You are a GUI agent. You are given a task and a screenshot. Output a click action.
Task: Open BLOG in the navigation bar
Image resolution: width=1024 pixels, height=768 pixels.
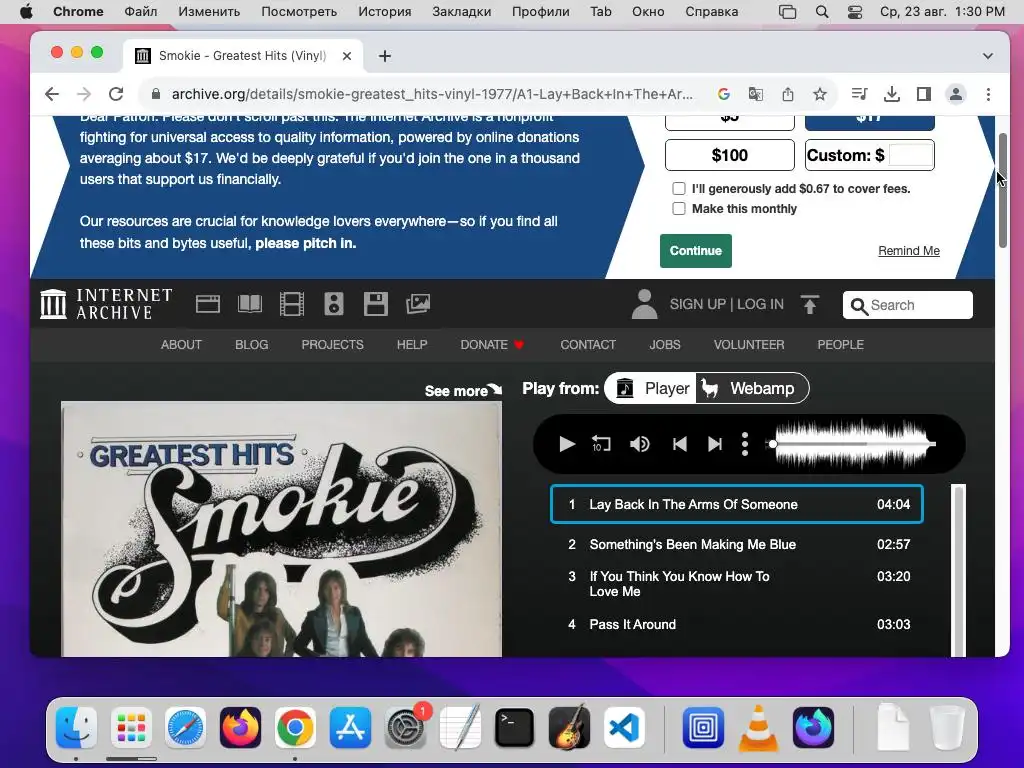click(x=251, y=345)
